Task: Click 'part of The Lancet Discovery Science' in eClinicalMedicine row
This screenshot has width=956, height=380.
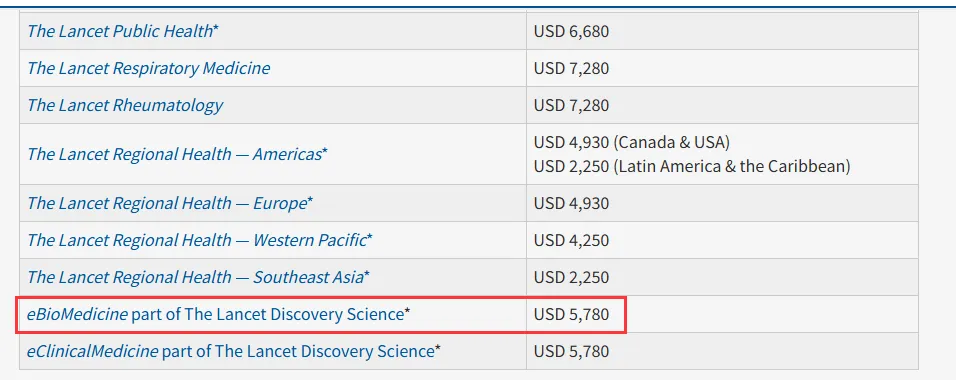Action: pos(298,351)
